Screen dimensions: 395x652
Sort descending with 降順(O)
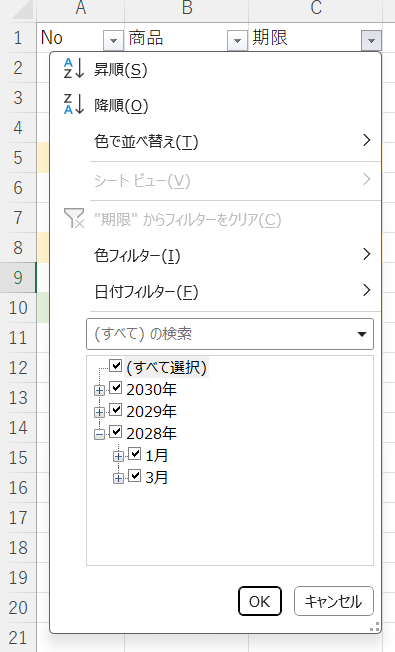[x=215, y=105]
